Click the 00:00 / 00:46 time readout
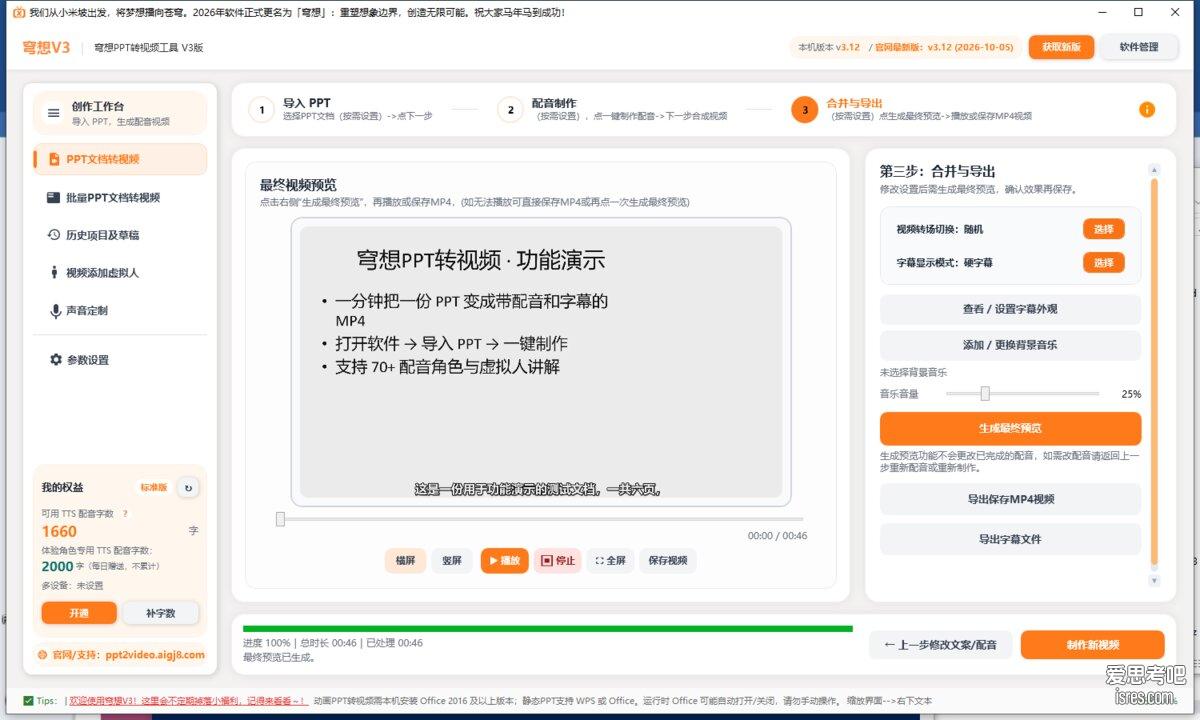This screenshot has width=1200, height=720. [777, 536]
